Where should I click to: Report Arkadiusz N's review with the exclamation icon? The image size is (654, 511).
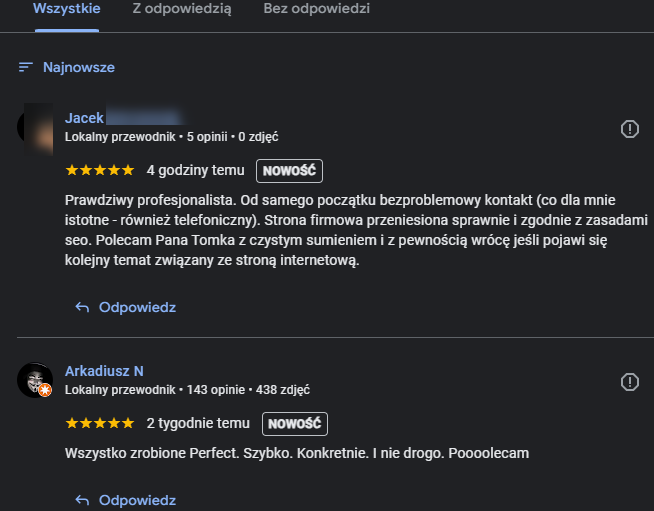[629, 382]
